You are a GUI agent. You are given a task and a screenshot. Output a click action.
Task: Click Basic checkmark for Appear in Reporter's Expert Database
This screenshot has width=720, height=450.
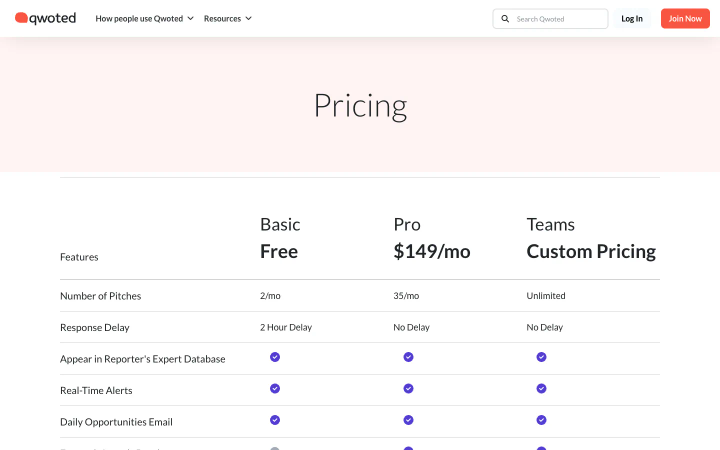(x=275, y=357)
